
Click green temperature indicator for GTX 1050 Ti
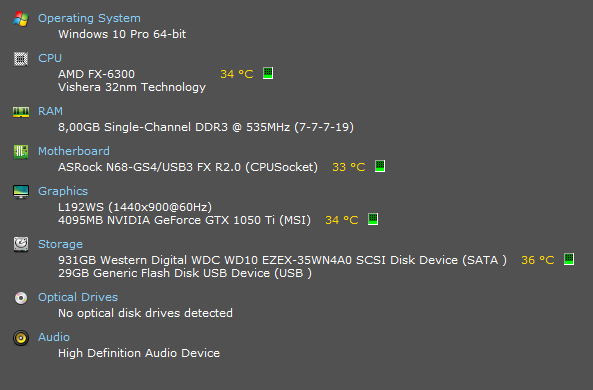click(x=373, y=219)
